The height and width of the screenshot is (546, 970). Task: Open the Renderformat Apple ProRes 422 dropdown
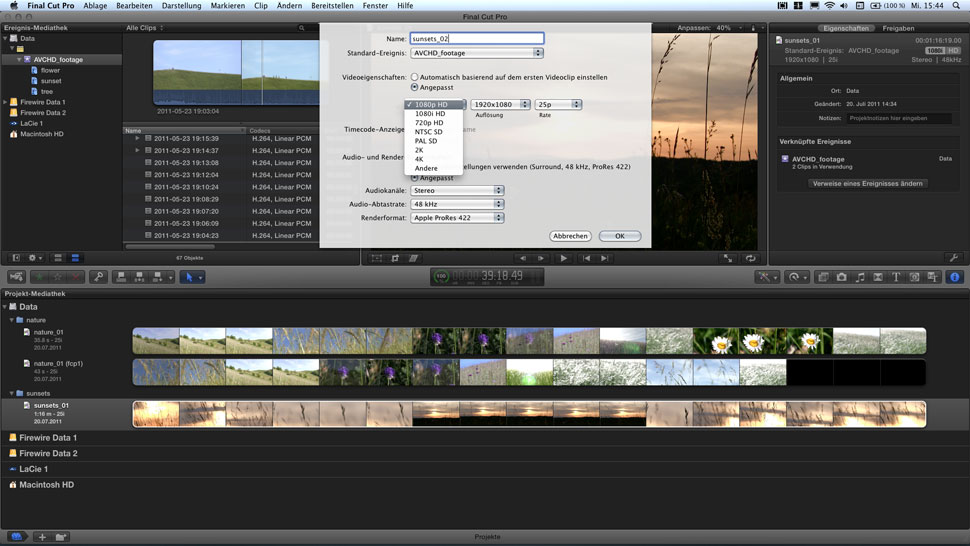[x=456, y=217]
